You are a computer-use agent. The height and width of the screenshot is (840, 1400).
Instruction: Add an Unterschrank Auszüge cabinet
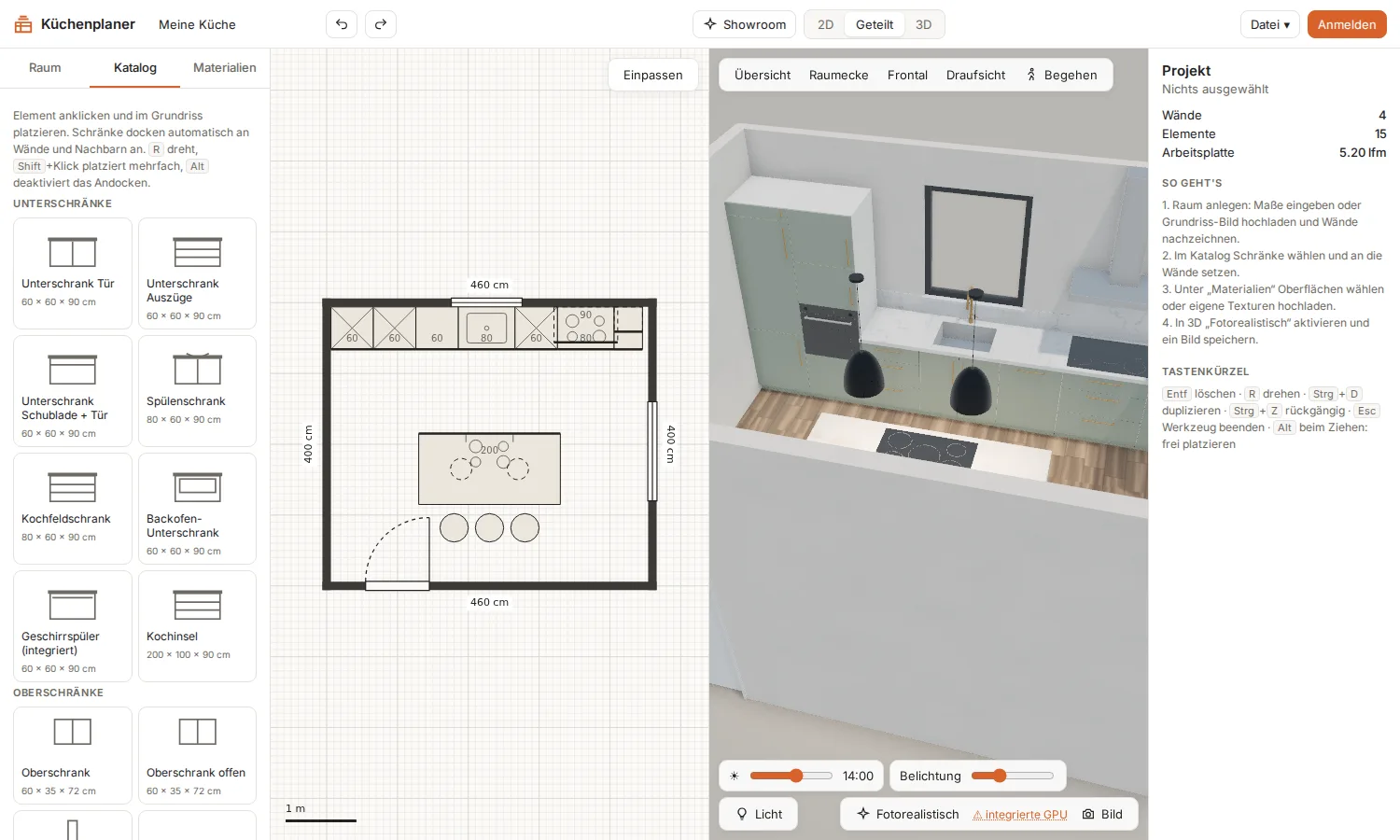tap(197, 273)
